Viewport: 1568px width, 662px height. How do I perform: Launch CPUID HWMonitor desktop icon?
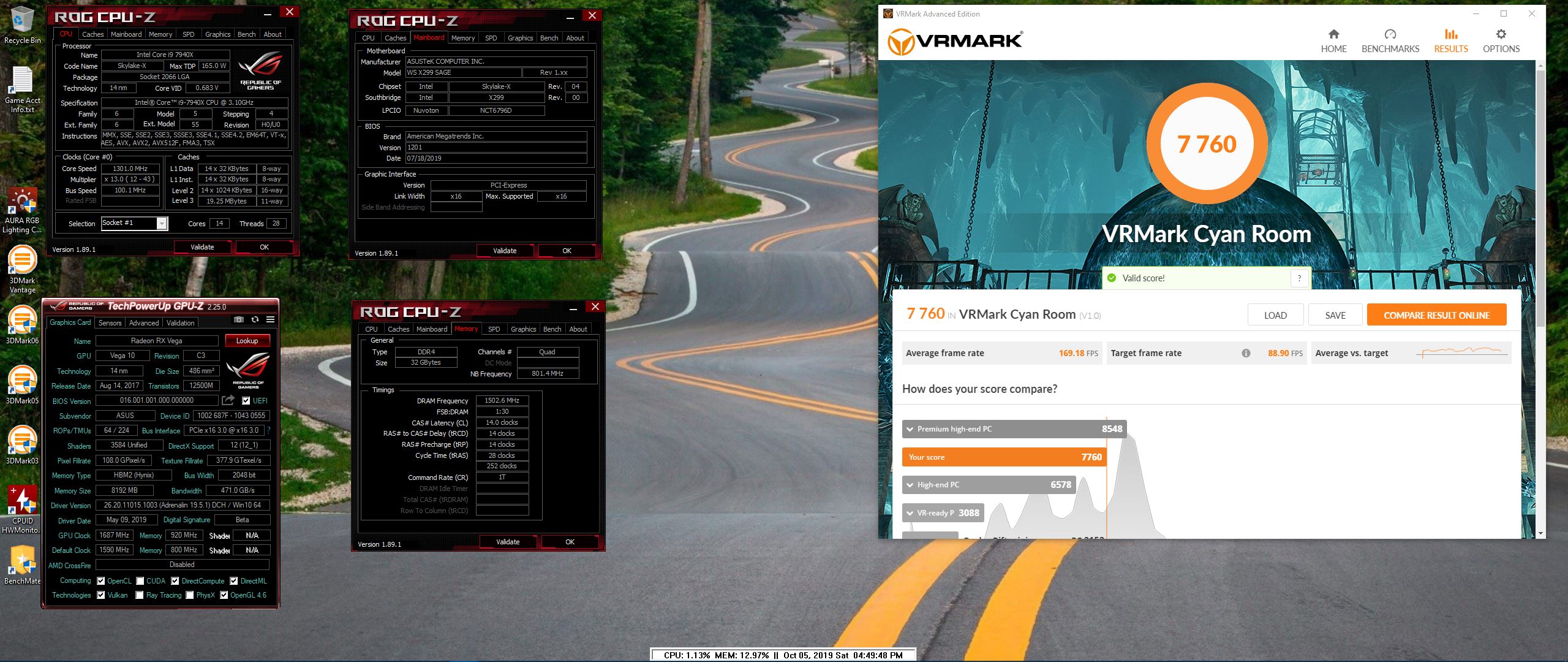coord(22,509)
